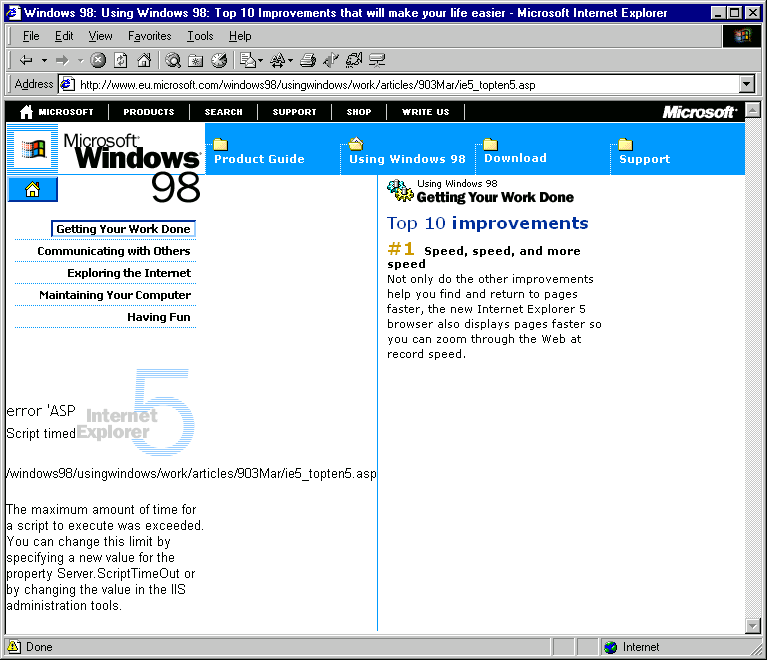
Task: Click the WRITE US link
Action: [x=426, y=112]
